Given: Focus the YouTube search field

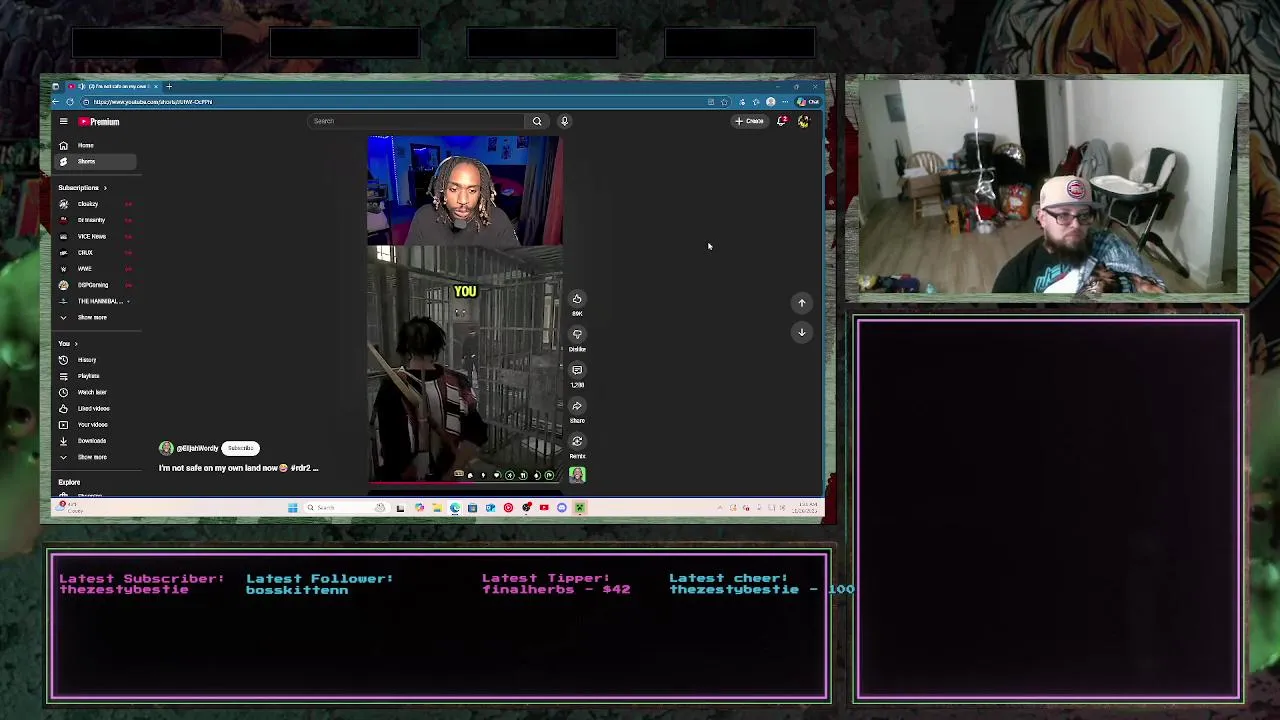Looking at the screenshot, I should 416,121.
